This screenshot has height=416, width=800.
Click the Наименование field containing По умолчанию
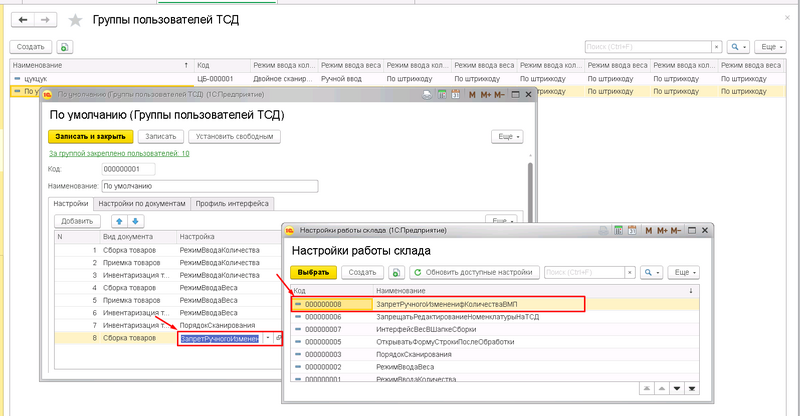(210, 186)
